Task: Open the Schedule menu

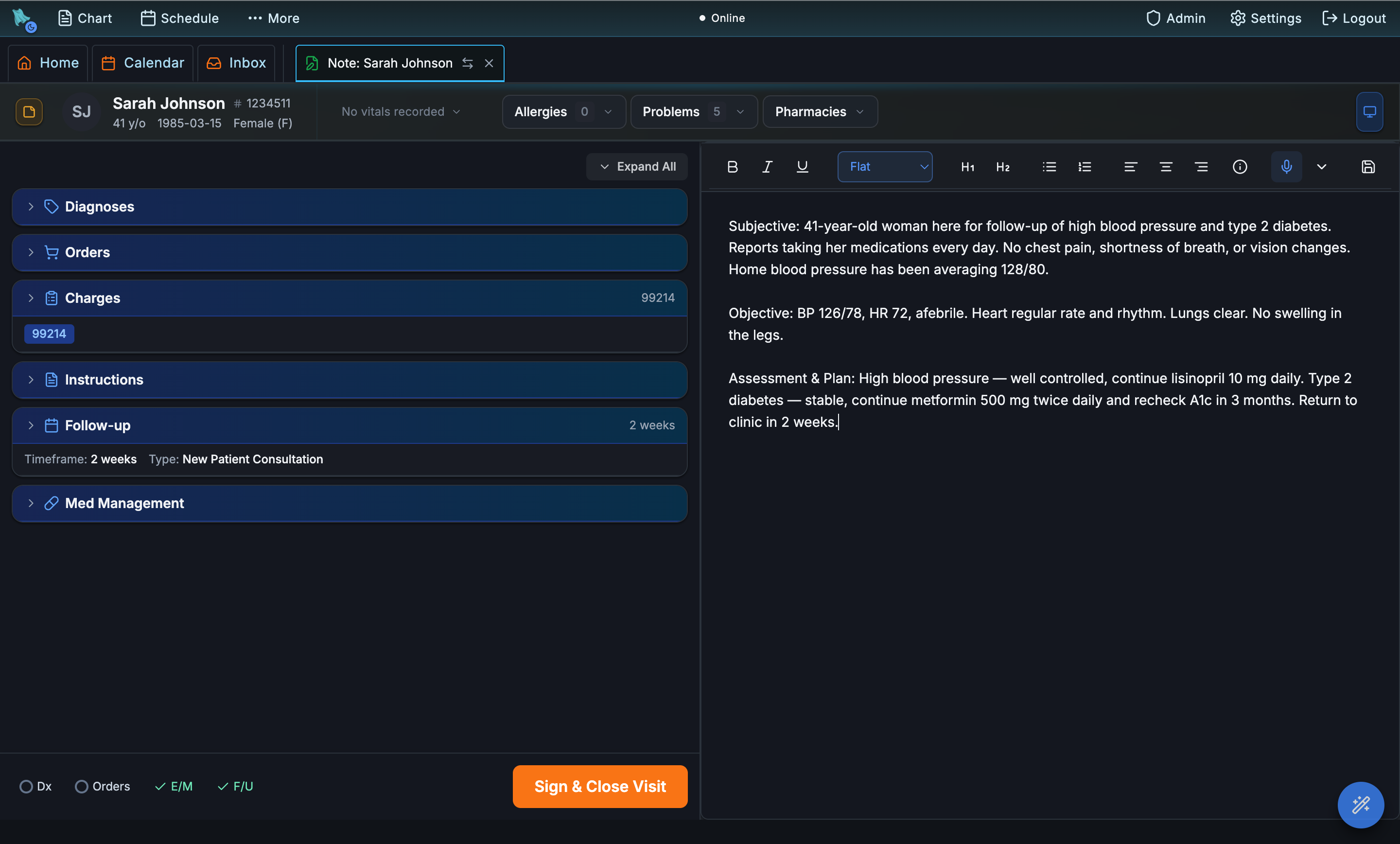Action: tap(179, 18)
